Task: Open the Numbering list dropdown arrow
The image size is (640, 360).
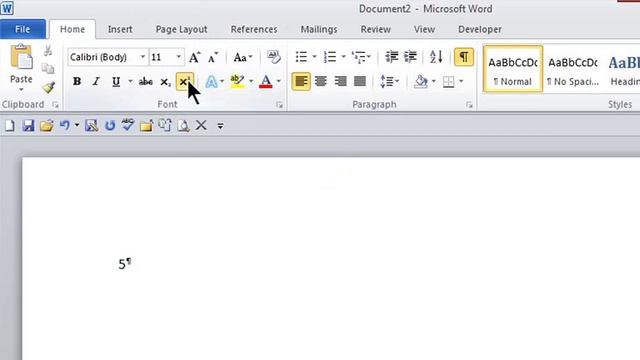Action: click(x=343, y=57)
